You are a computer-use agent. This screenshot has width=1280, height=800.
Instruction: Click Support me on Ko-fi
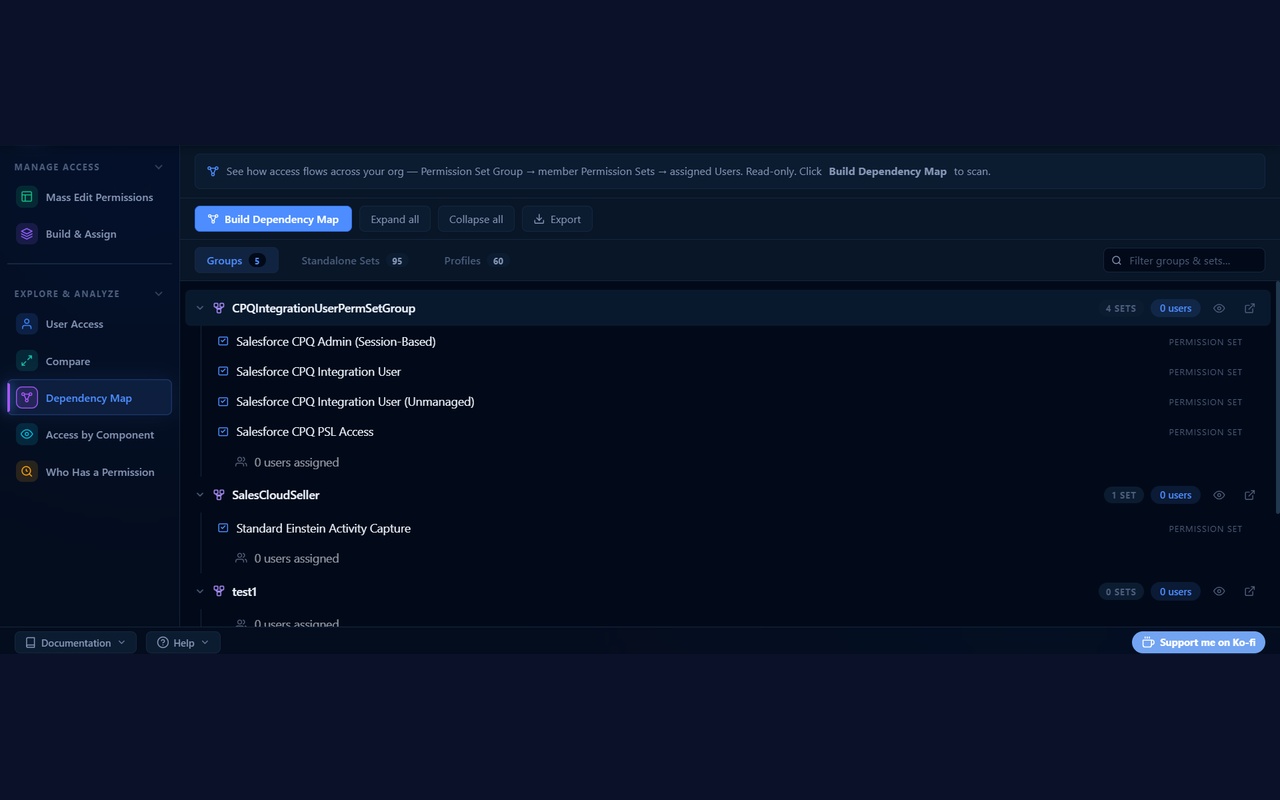pyautogui.click(x=1198, y=643)
